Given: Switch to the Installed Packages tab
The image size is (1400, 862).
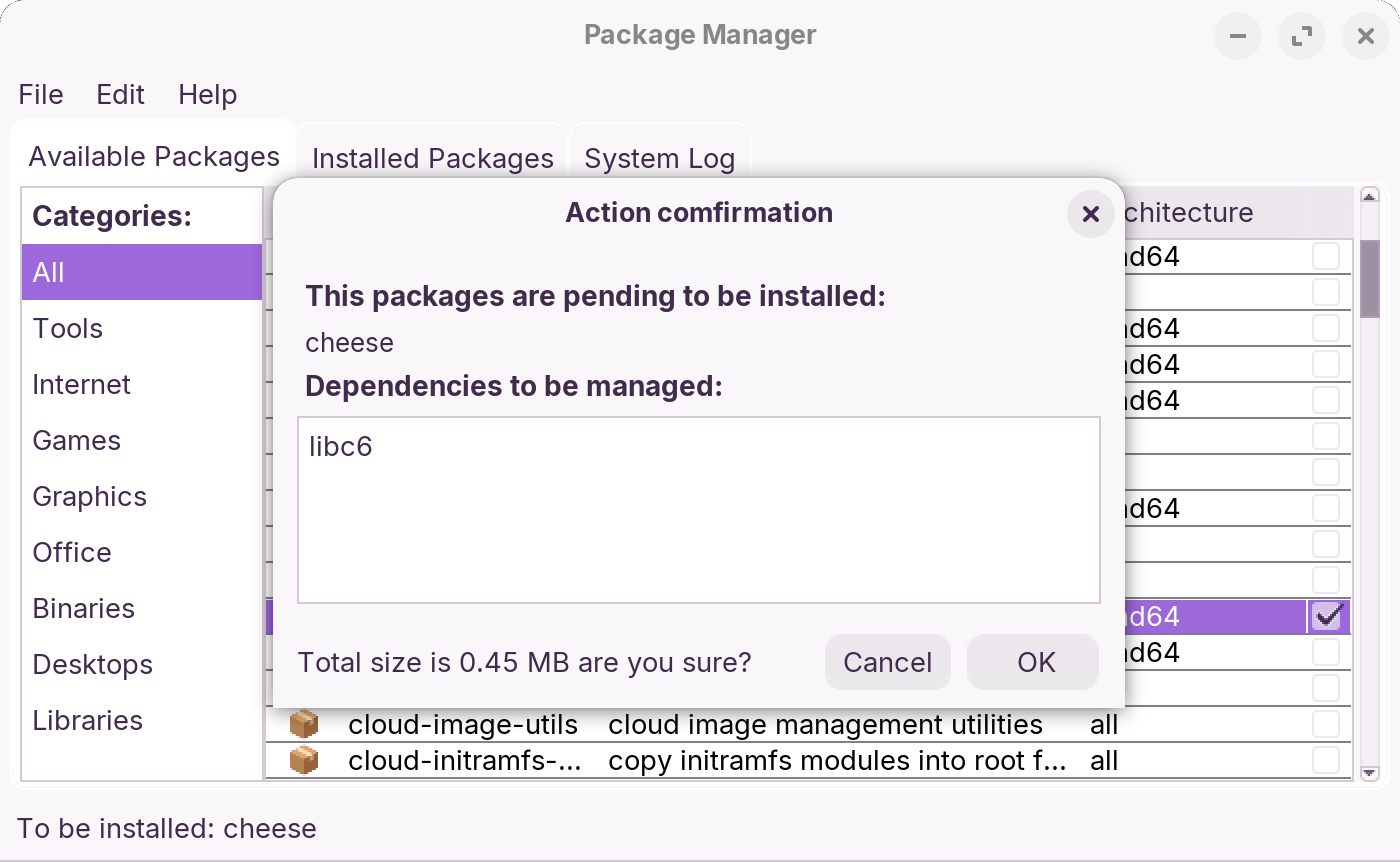Looking at the screenshot, I should pyautogui.click(x=432, y=158).
